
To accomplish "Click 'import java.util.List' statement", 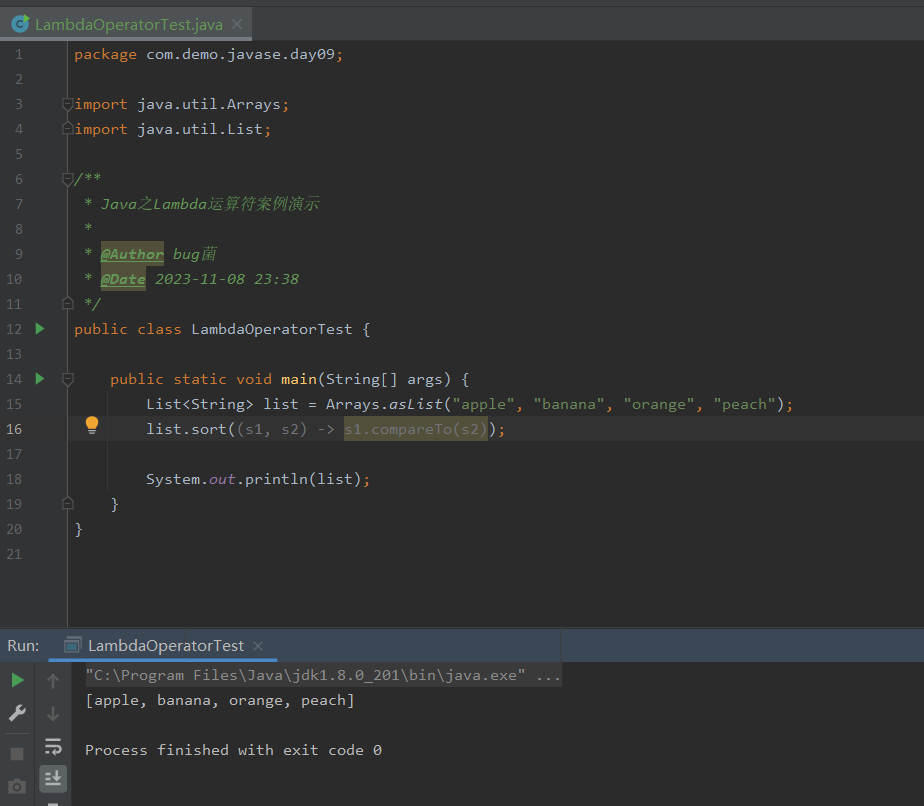I will coord(173,129).
